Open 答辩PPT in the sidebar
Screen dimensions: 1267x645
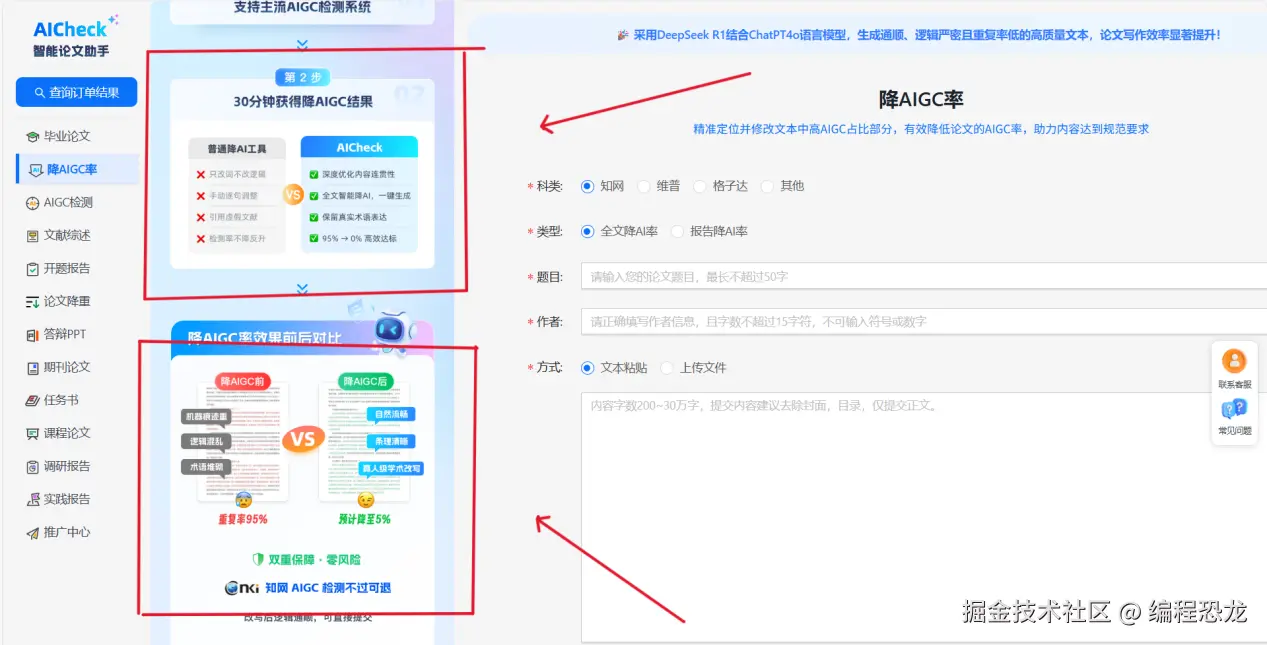[65, 334]
